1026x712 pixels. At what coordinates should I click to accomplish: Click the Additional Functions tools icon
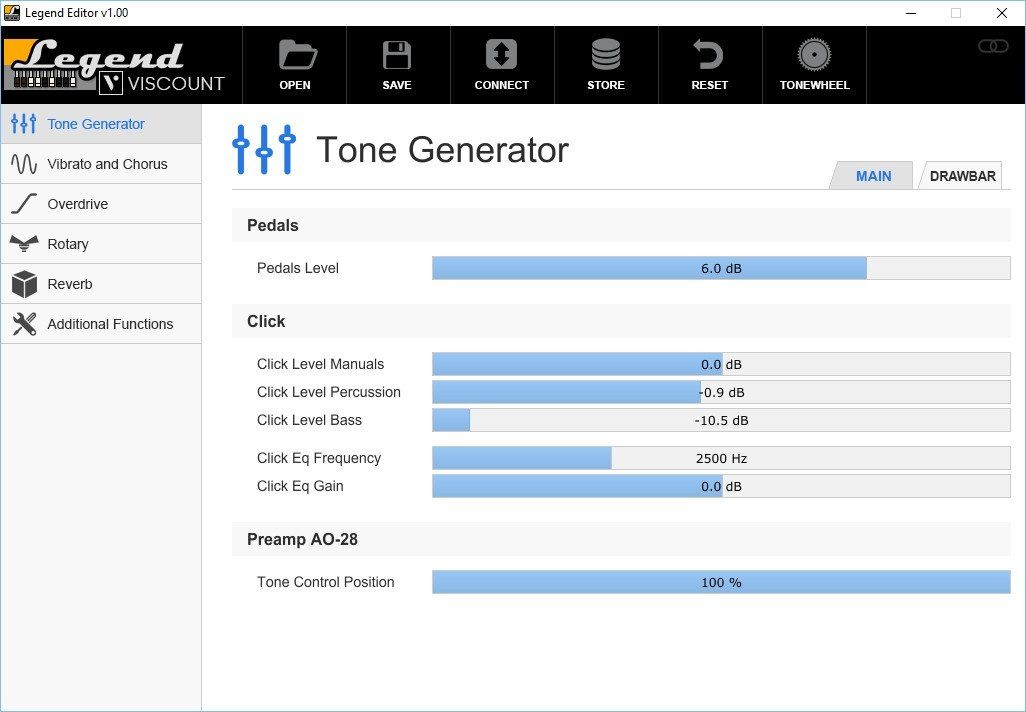coord(24,324)
